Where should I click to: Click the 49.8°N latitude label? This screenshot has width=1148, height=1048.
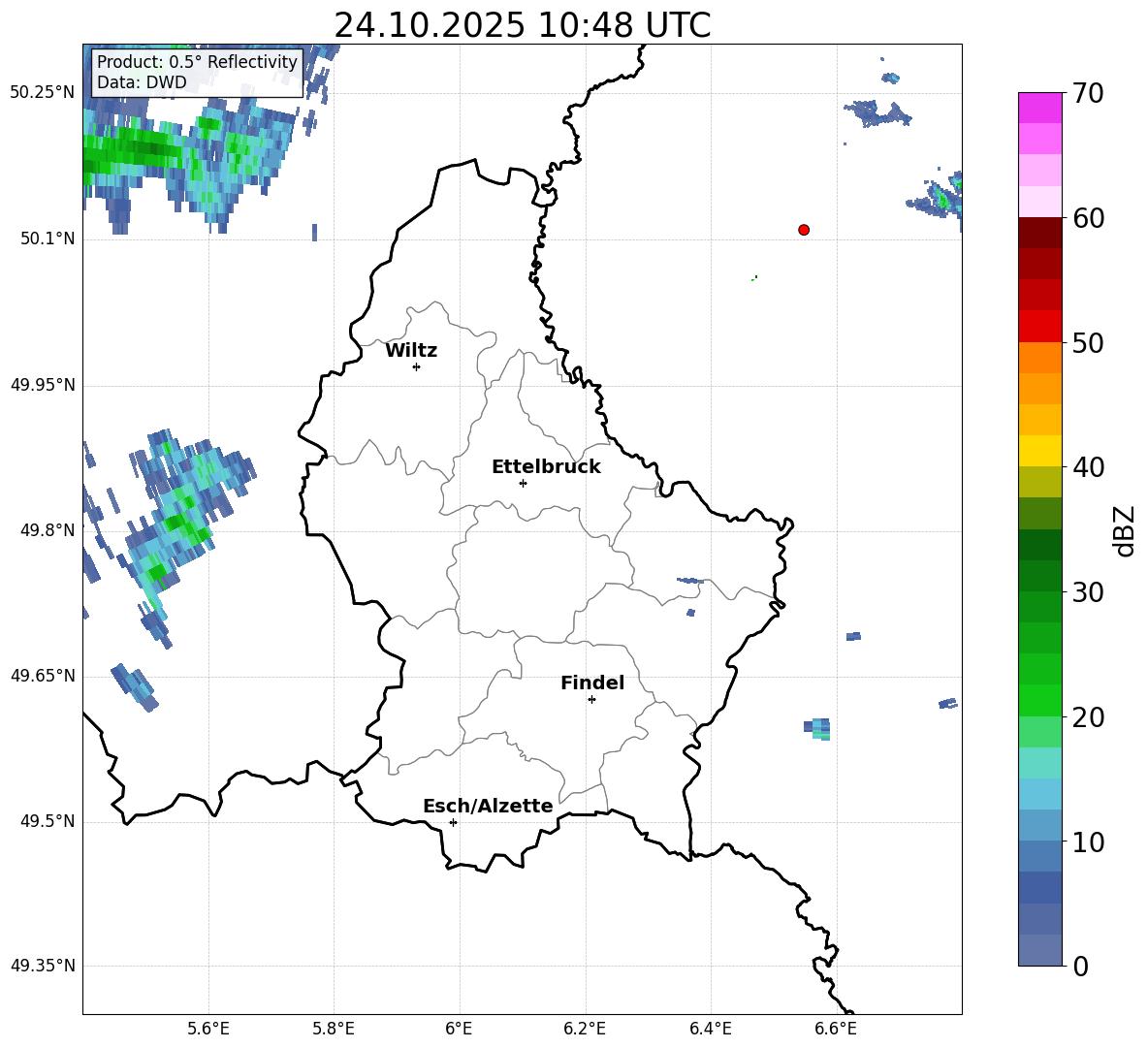[x=47, y=530]
